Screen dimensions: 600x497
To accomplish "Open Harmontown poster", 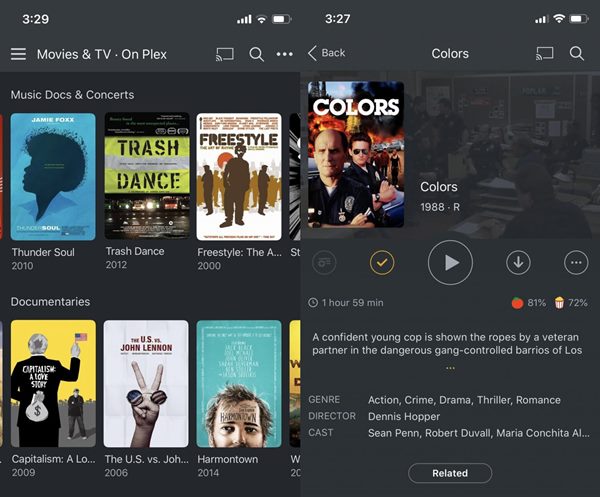I will (239, 384).
